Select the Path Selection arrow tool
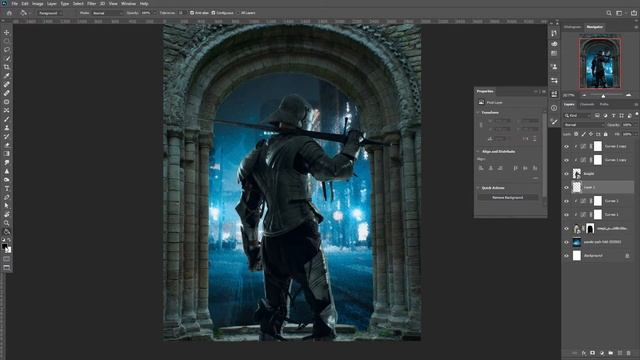The height and width of the screenshot is (360, 640). pyautogui.click(x=7, y=205)
